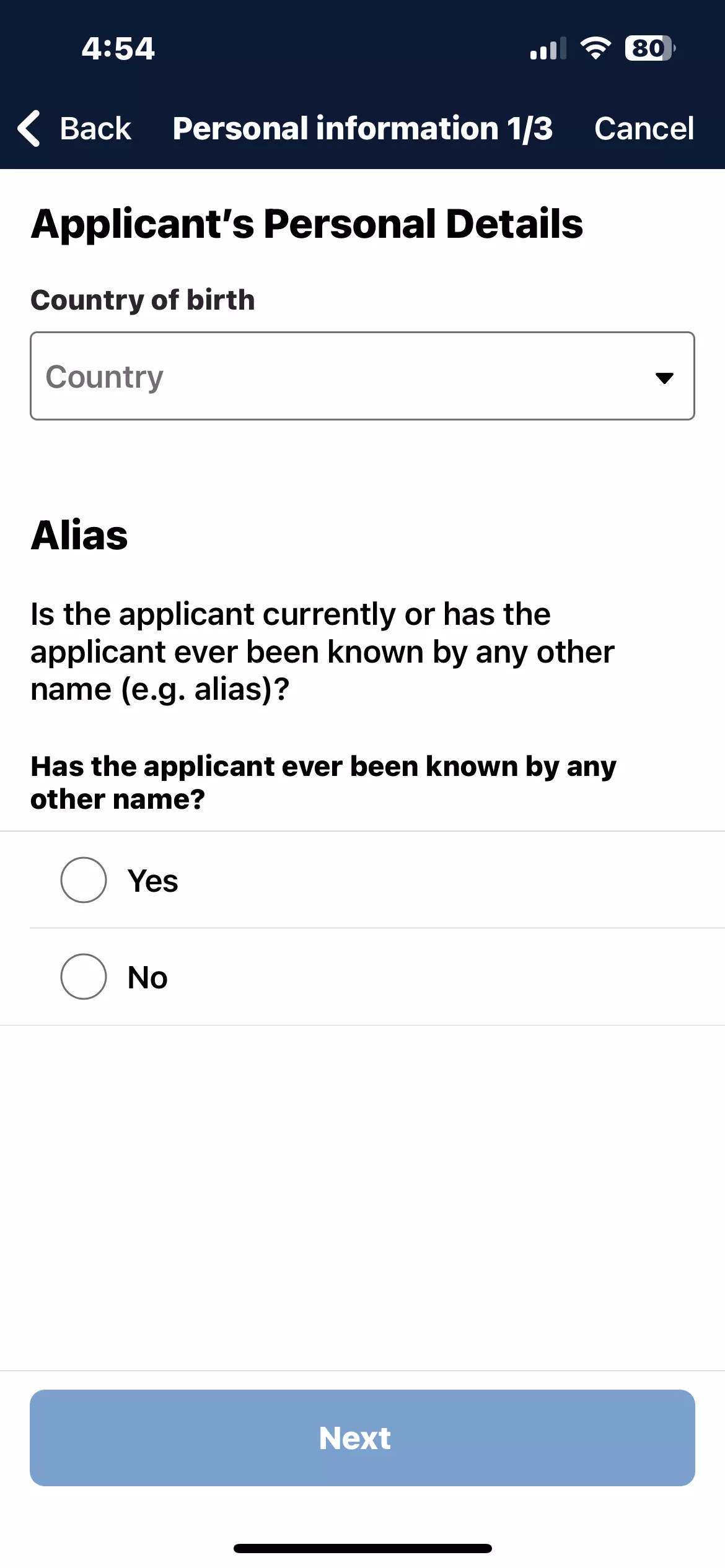This screenshot has width=725, height=1568.
Task: Tap the home indicator bar
Action: click(362, 1549)
